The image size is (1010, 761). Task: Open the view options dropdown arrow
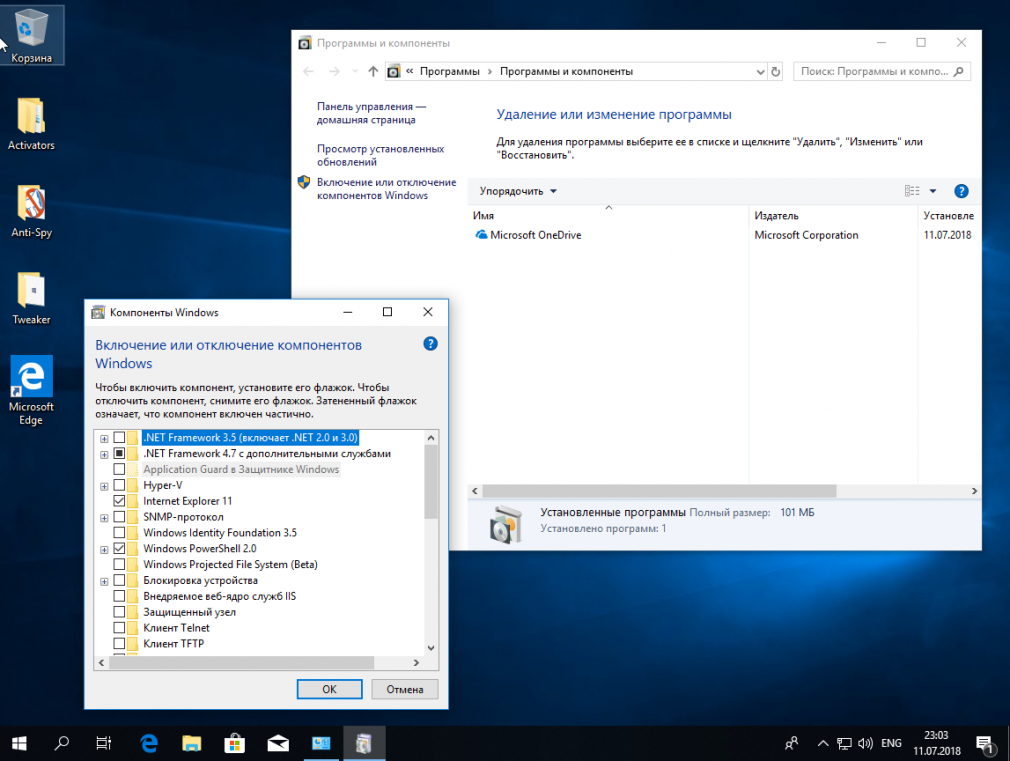(933, 191)
